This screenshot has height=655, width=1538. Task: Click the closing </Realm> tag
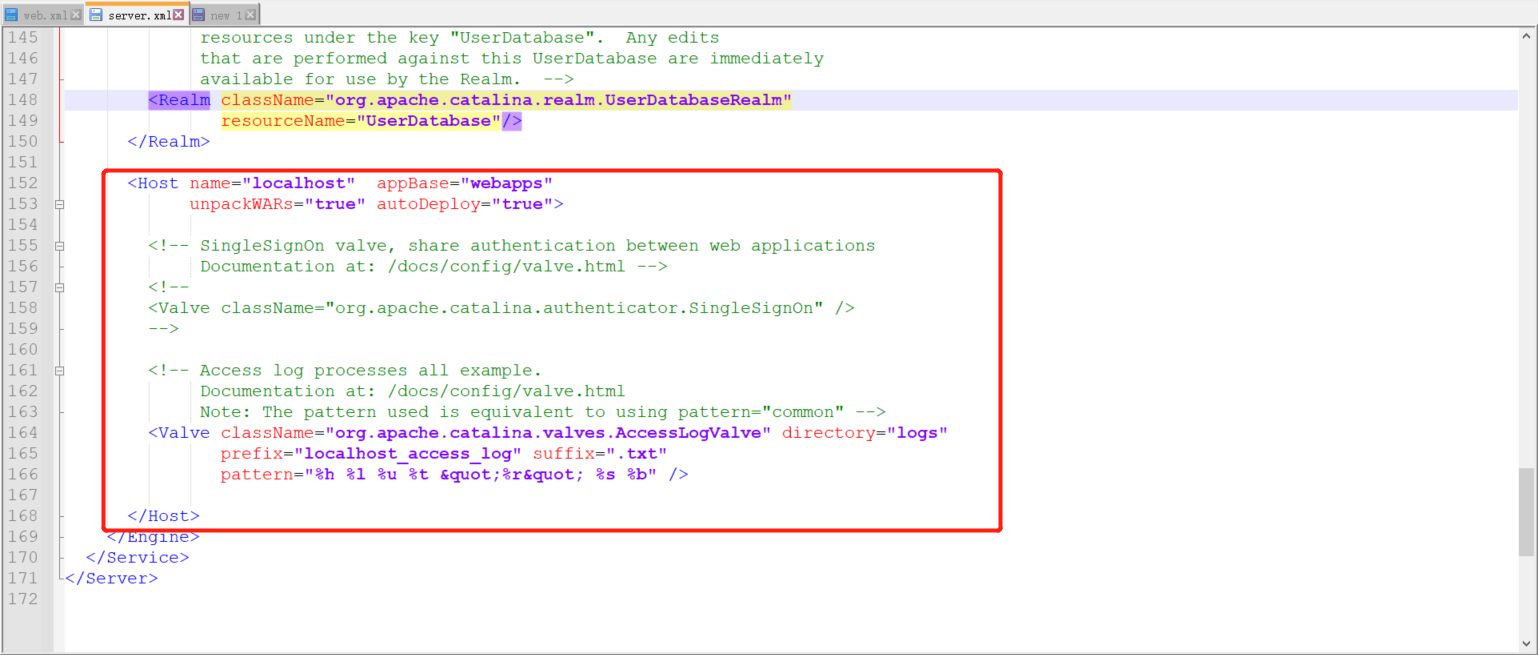coord(169,142)
